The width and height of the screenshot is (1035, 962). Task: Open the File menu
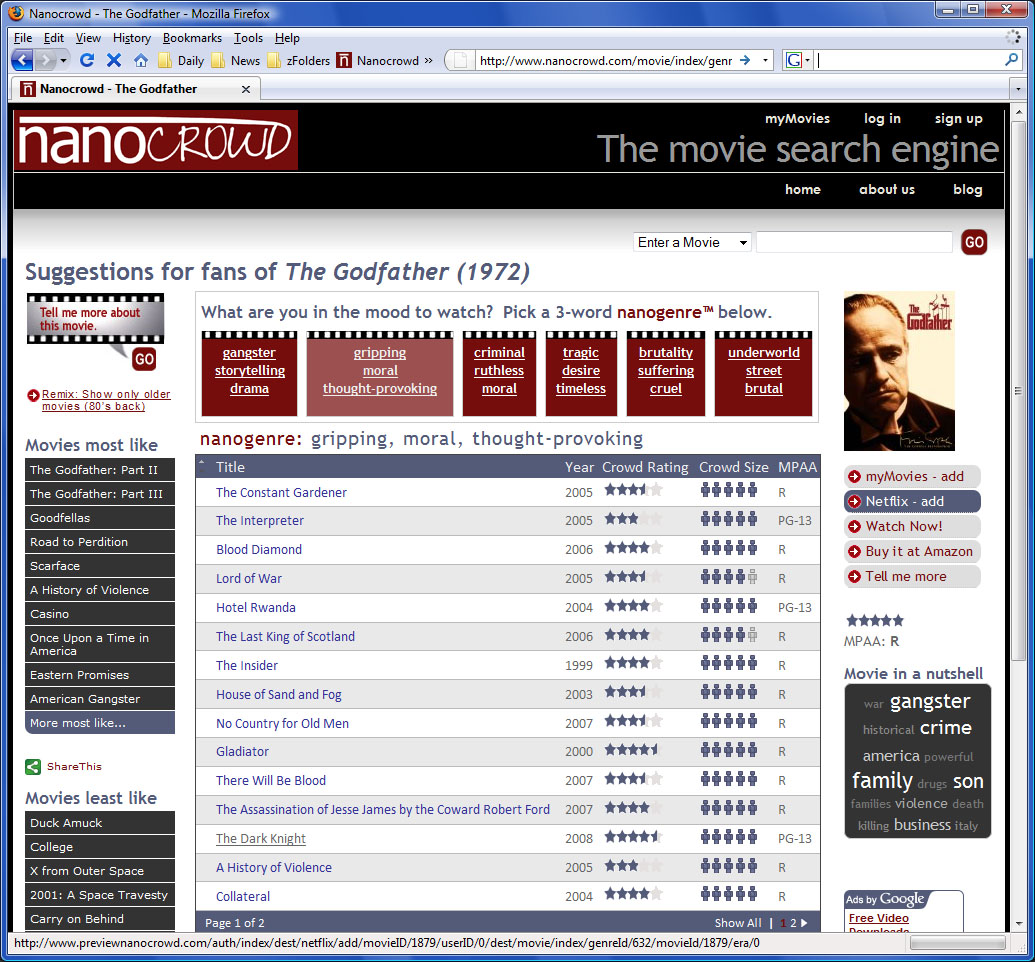point(22,38)
